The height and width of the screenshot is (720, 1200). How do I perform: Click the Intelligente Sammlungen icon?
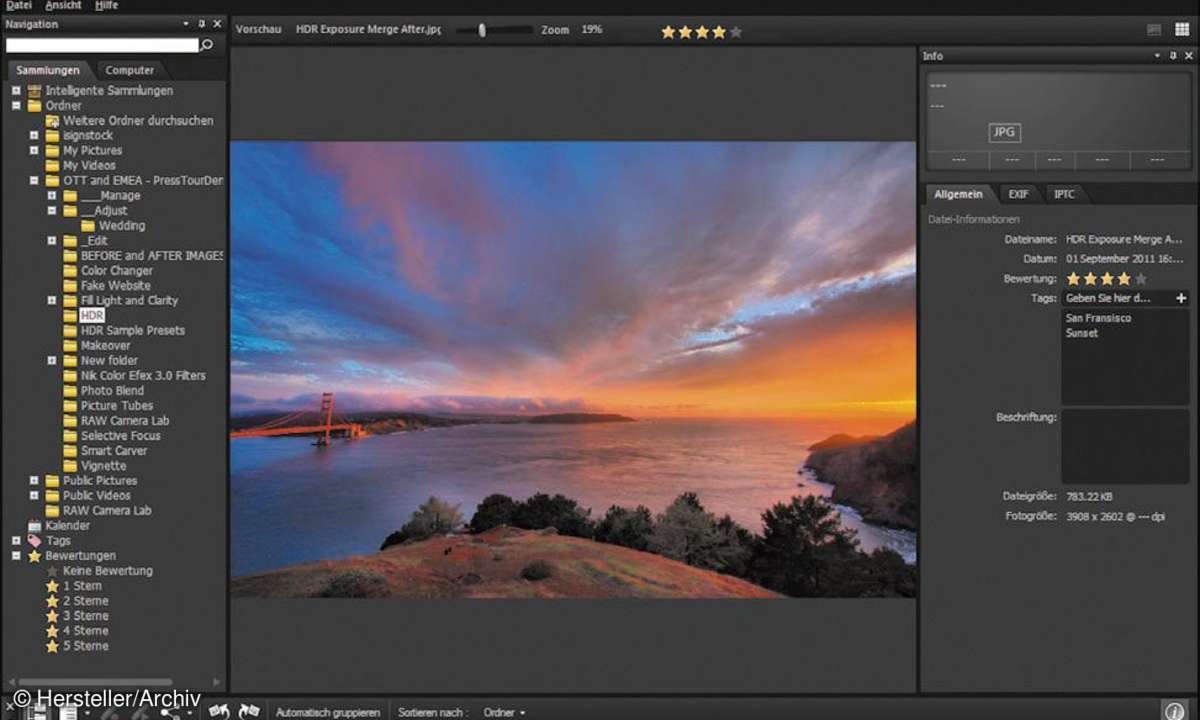click(35, 91)
